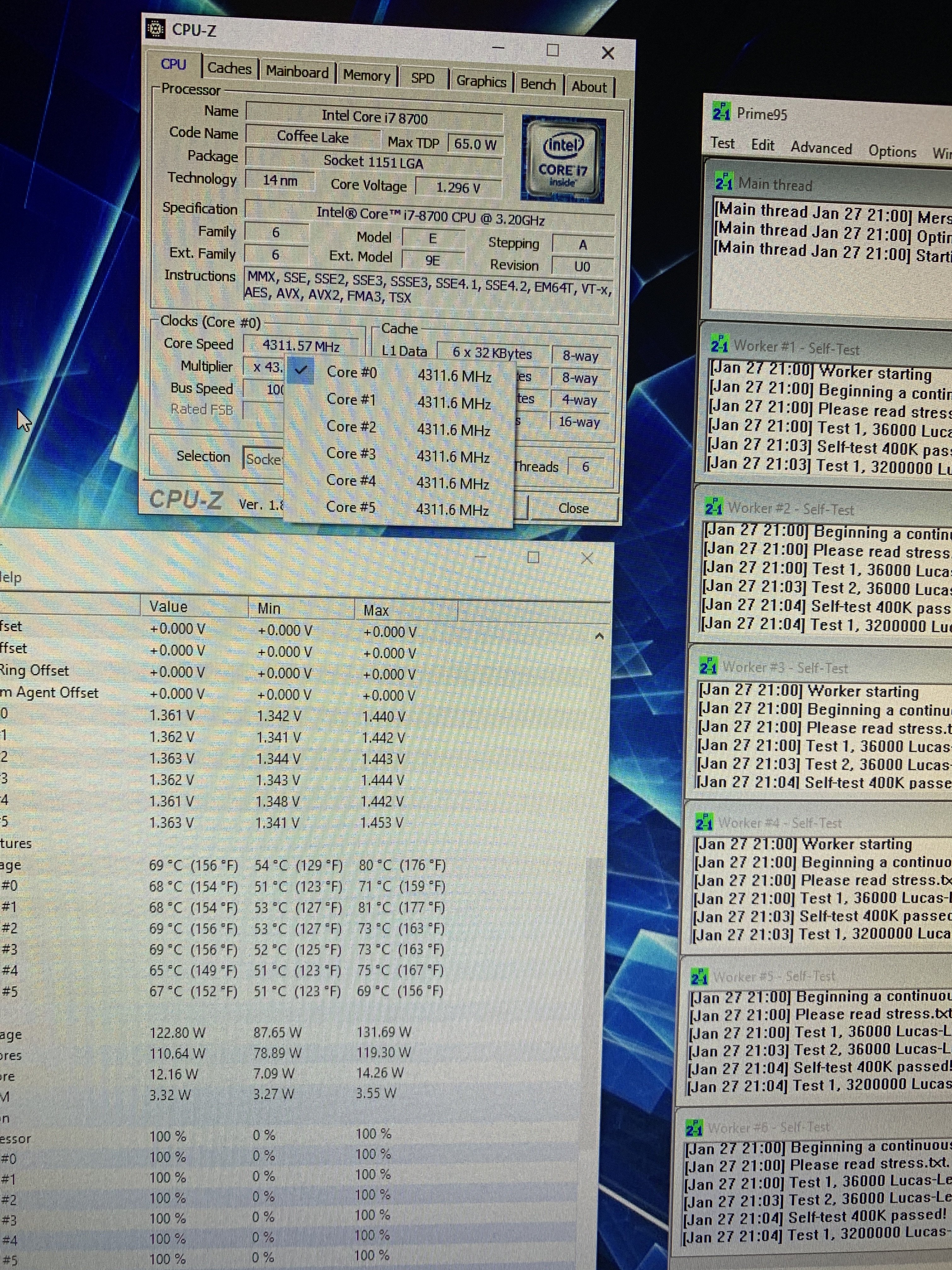Click the Package Socket 1151 LGA field
Screen dimensions: 952x1270
pos(374,161)
